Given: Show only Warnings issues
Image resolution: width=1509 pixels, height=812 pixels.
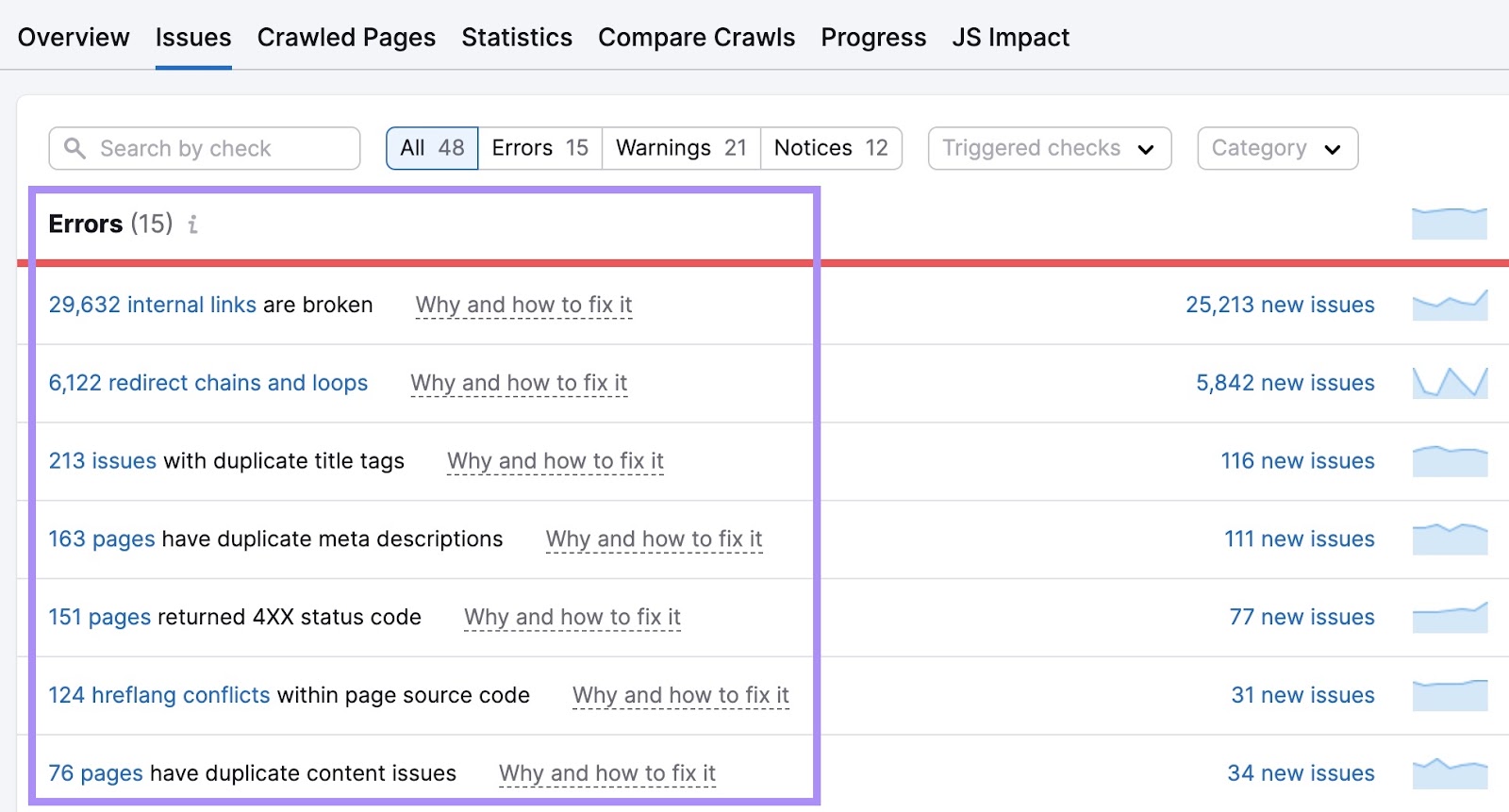Looking at the screenshot, I should click(x=680, y=147).
